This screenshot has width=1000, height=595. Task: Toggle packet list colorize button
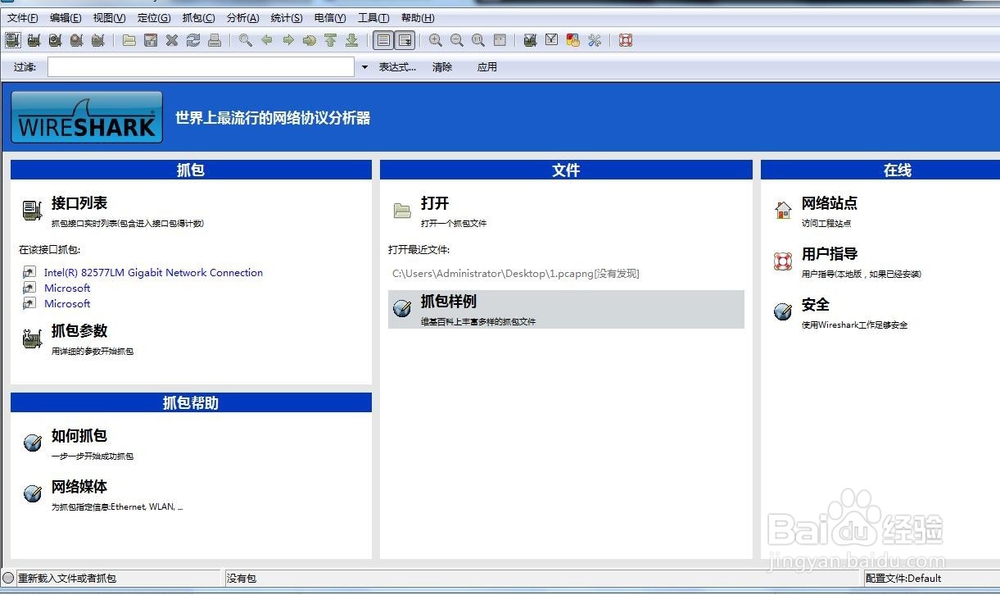383,40
